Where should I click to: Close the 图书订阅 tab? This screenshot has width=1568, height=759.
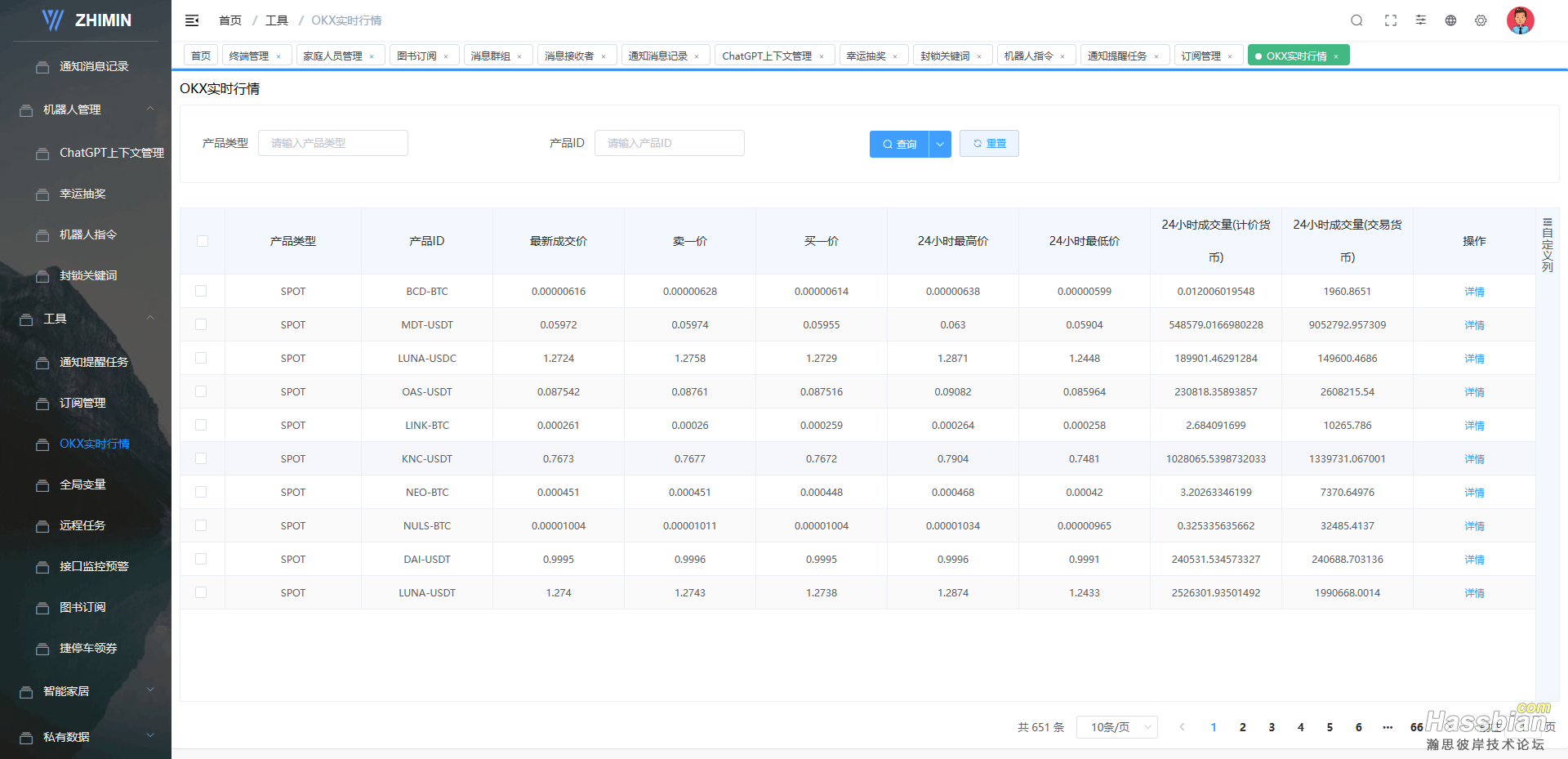click(446, 56)
